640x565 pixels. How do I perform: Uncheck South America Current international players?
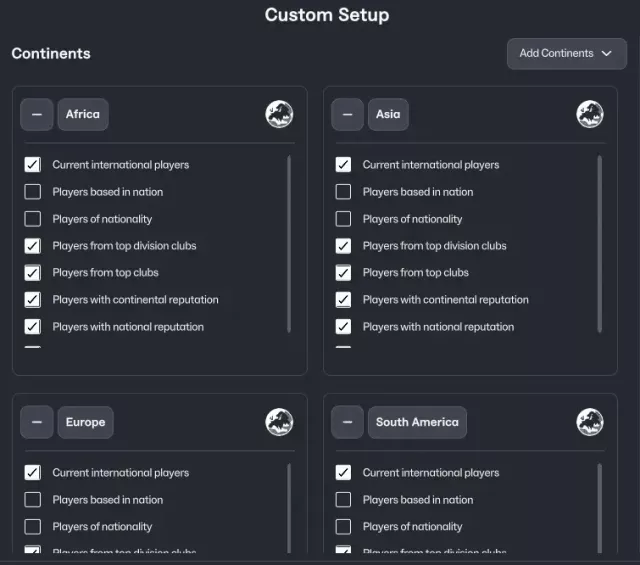(343, 473)
